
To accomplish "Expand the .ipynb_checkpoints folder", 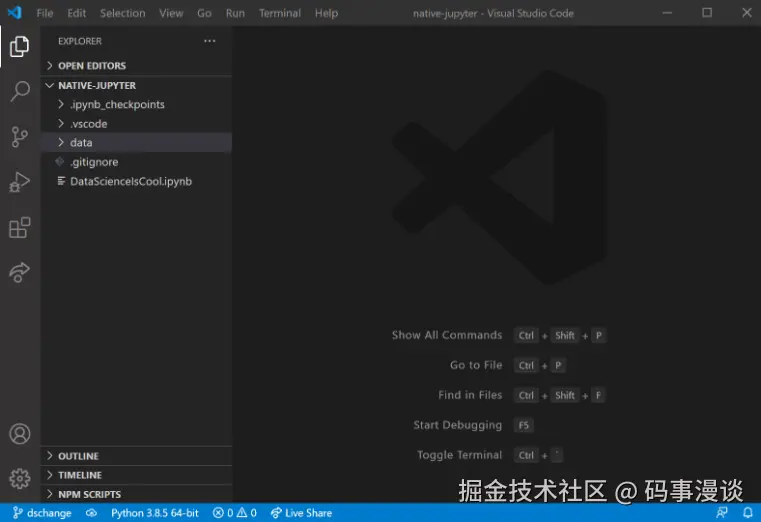I will point(137,104).
